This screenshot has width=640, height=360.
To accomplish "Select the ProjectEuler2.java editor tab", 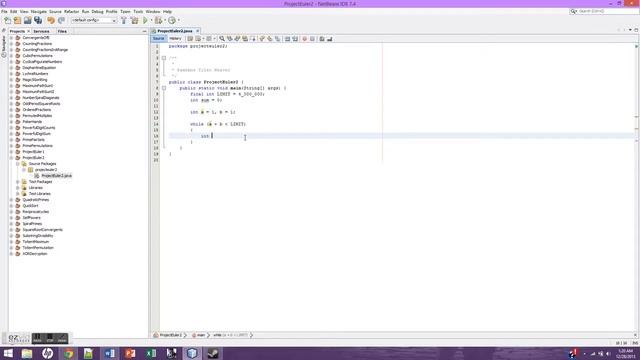I will coord(175,31).
